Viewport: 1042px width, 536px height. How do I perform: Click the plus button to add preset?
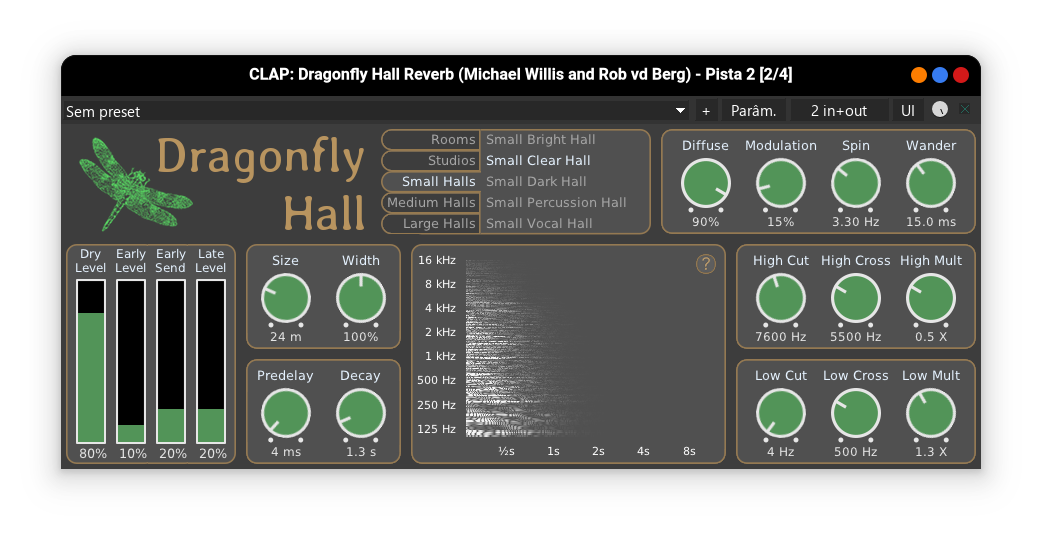tap(706, 111)
